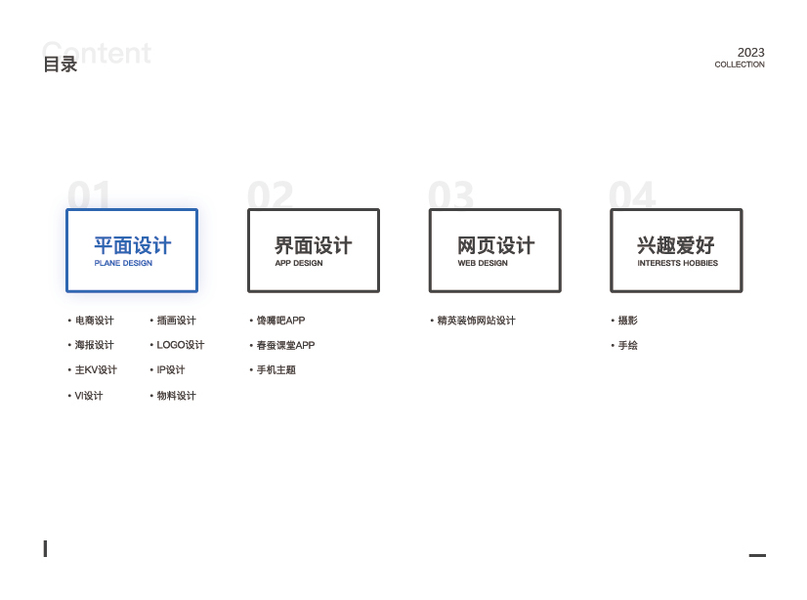
Task: Open the 网页设计 Web Design card
Action: [x=495, y=251]
